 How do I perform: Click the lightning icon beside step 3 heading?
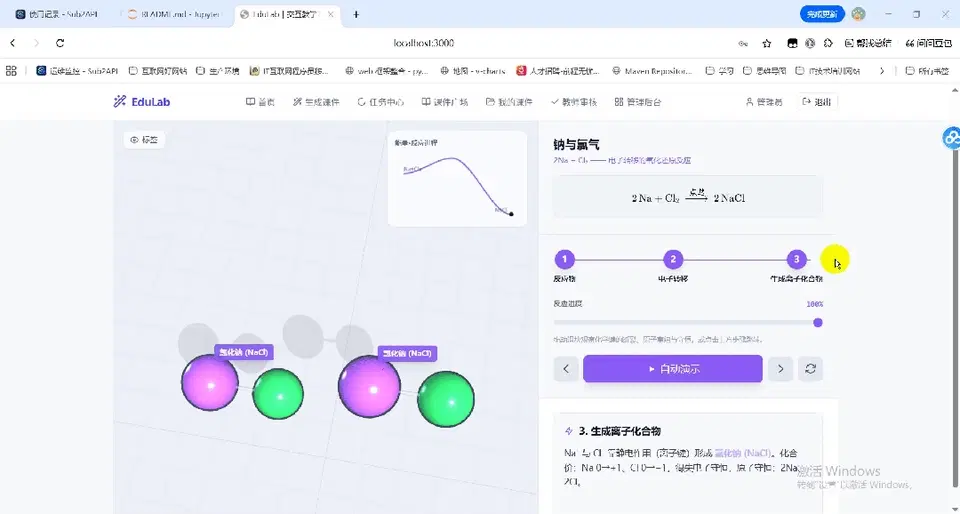569,431
